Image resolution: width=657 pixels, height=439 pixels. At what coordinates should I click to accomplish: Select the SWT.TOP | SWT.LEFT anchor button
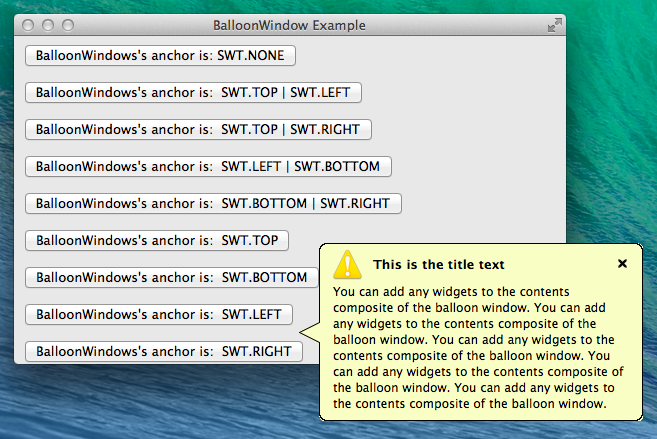pos(193,93)
